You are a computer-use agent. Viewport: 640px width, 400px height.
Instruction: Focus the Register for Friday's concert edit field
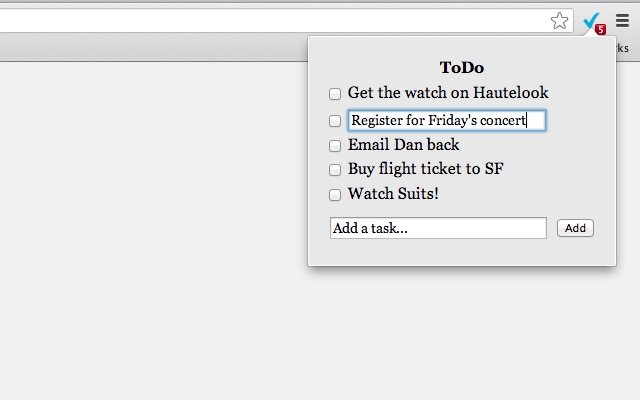tap(446, 121)
